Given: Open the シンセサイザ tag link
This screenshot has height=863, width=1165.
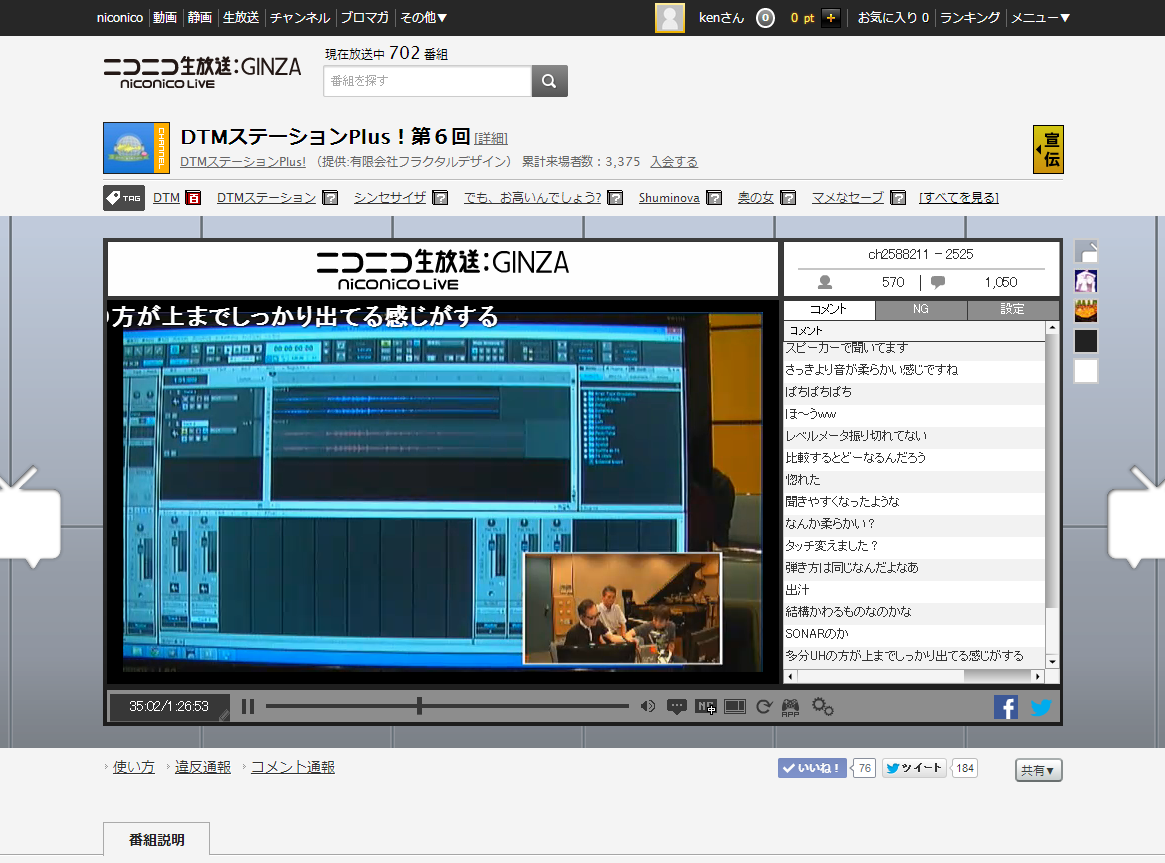Looking at the screenshot, I should tap(390, 198).
